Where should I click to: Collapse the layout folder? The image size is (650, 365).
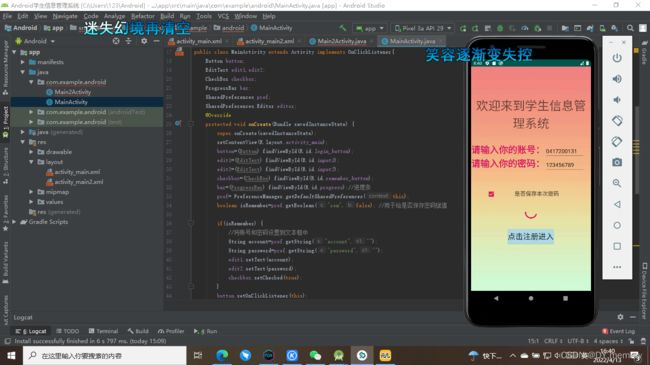[31, 162]
